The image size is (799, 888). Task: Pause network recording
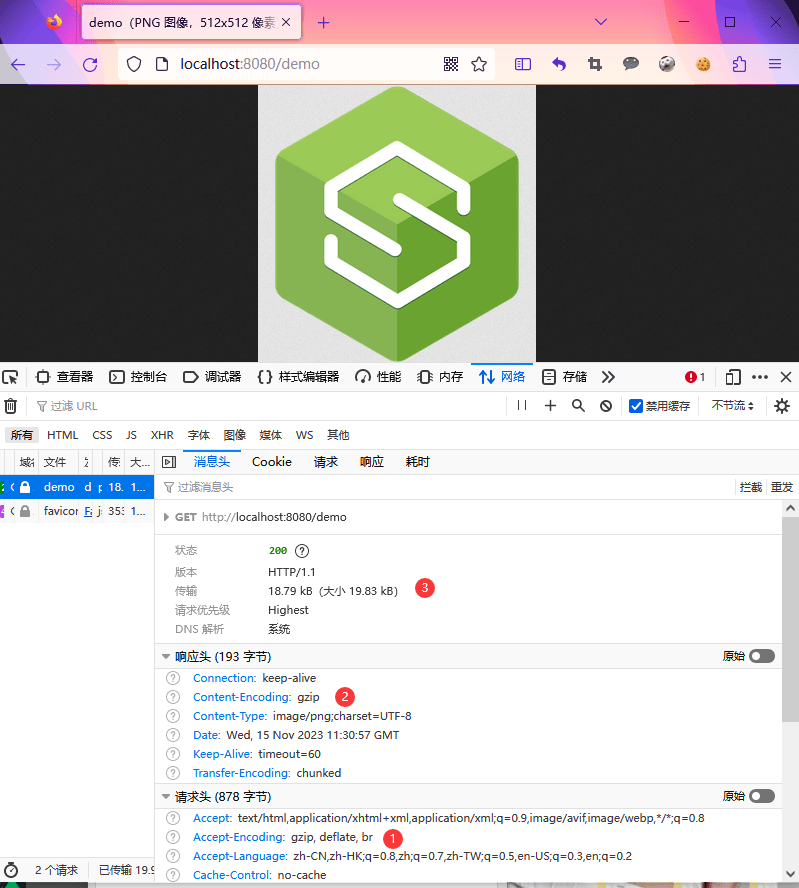[522, 405]
